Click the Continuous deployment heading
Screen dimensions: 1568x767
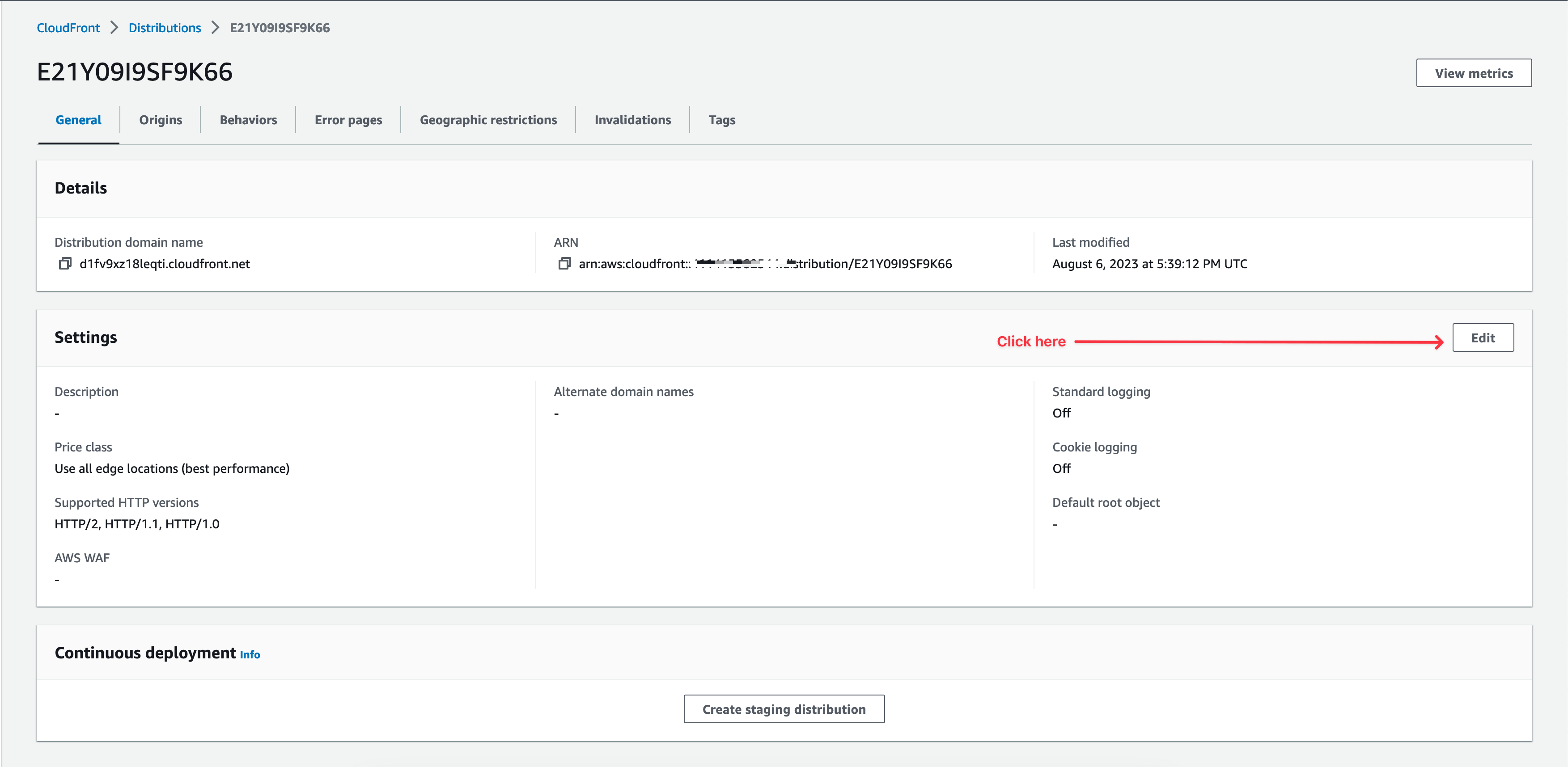pos(145,653)
